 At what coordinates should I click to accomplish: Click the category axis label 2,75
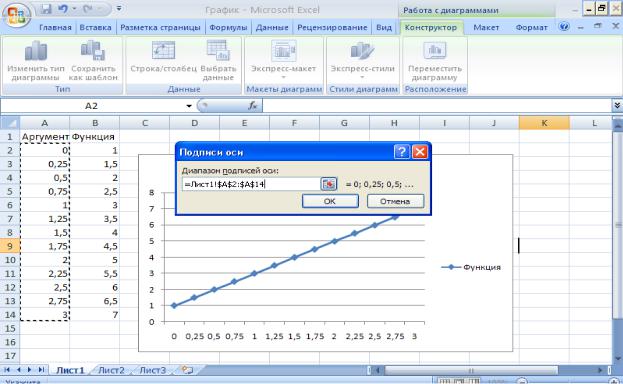tap(395, 336)
